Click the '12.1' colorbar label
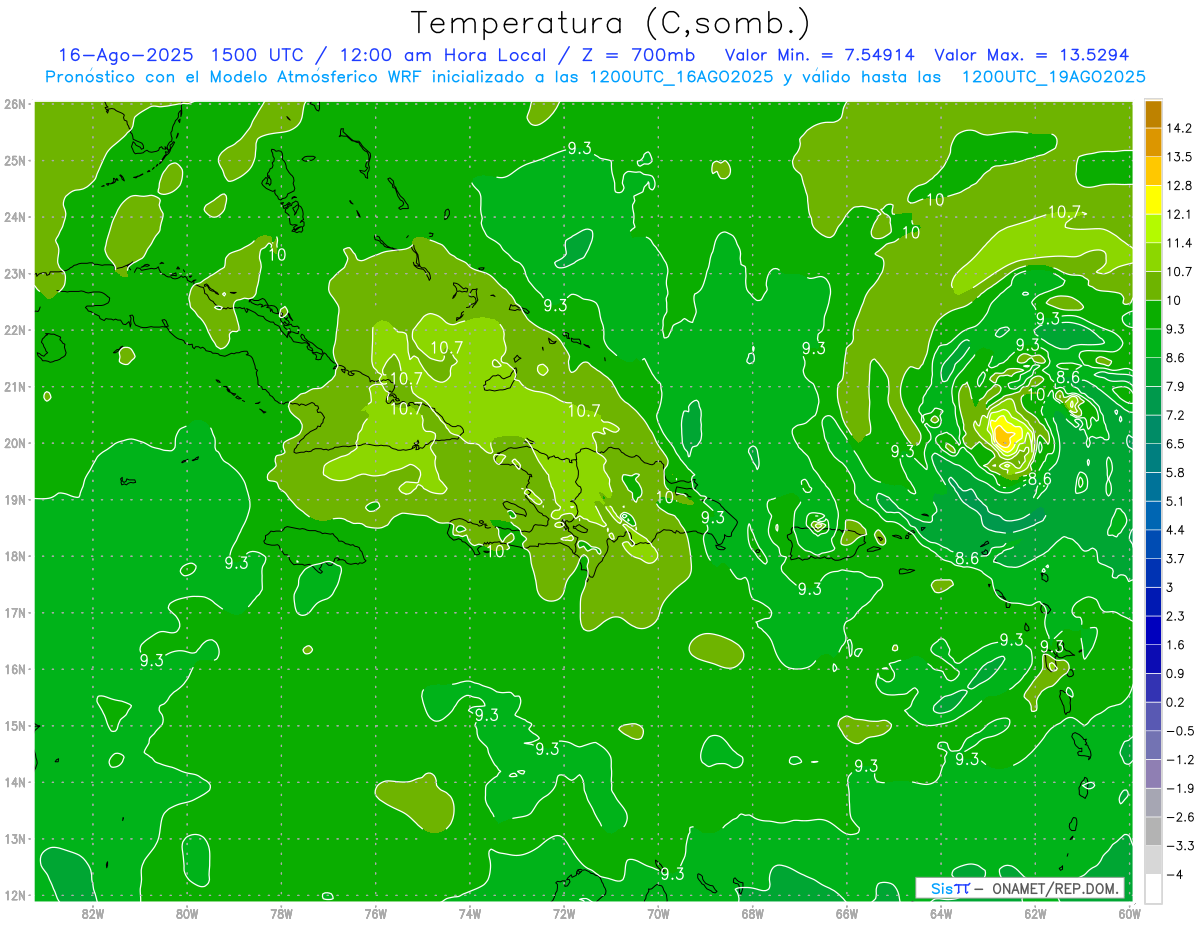This screenshot has width=1200, height=927. click(x=1178, y=214)
